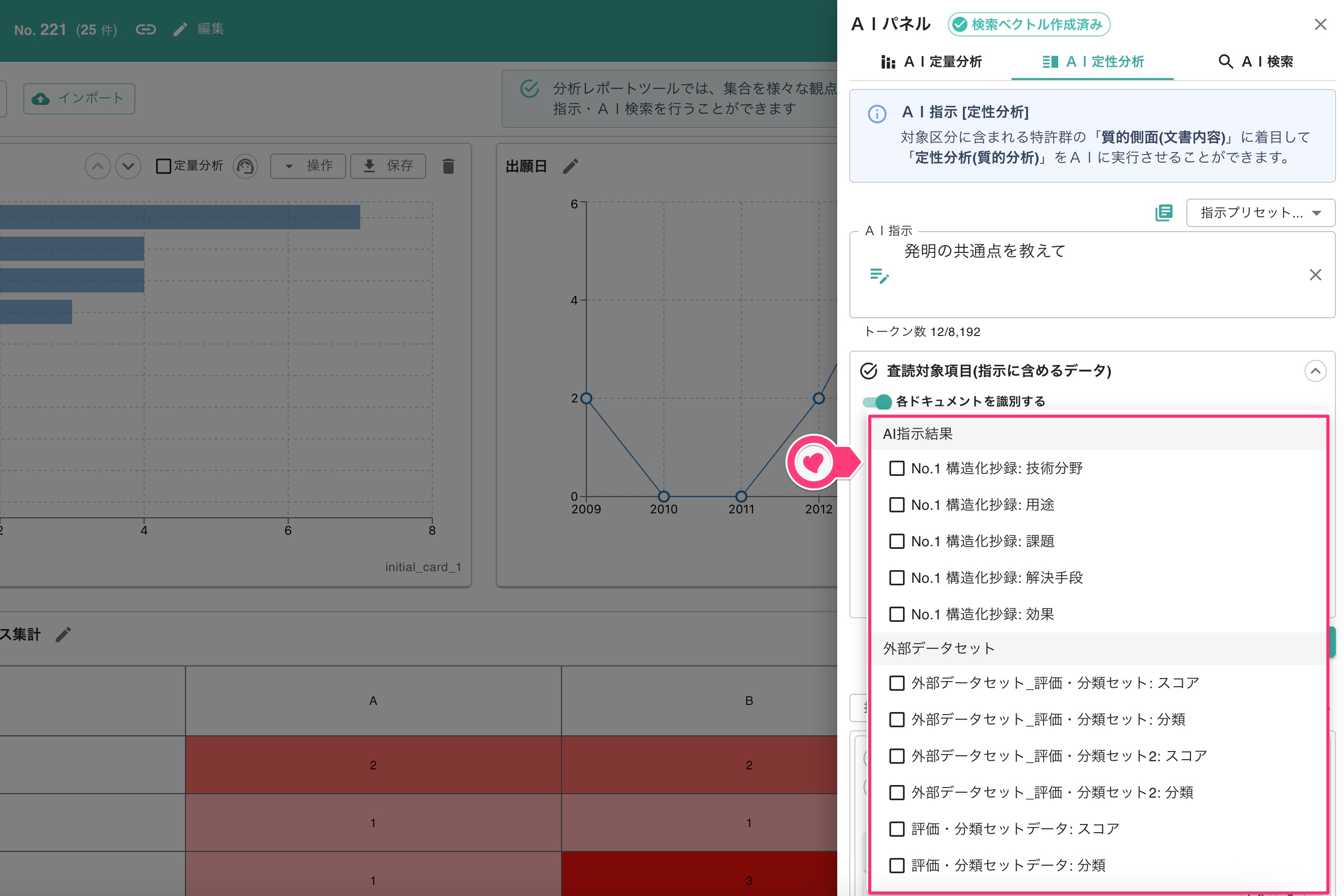The image size is (1344, 896).
Task: Check No.1 構造化抄録: 技術分野
Action: 897,469
